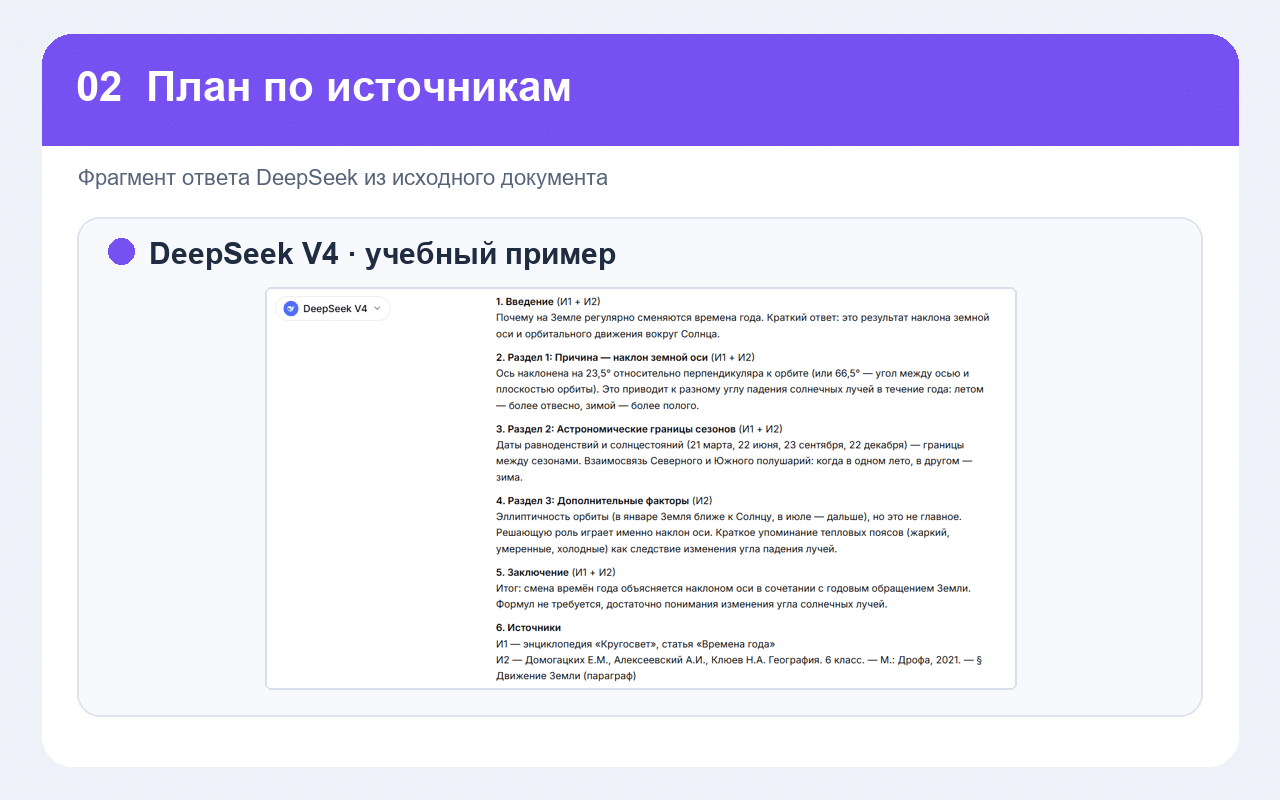
Task: Expand the DeepSeek V4 model chevron
Action: point(377,309)
